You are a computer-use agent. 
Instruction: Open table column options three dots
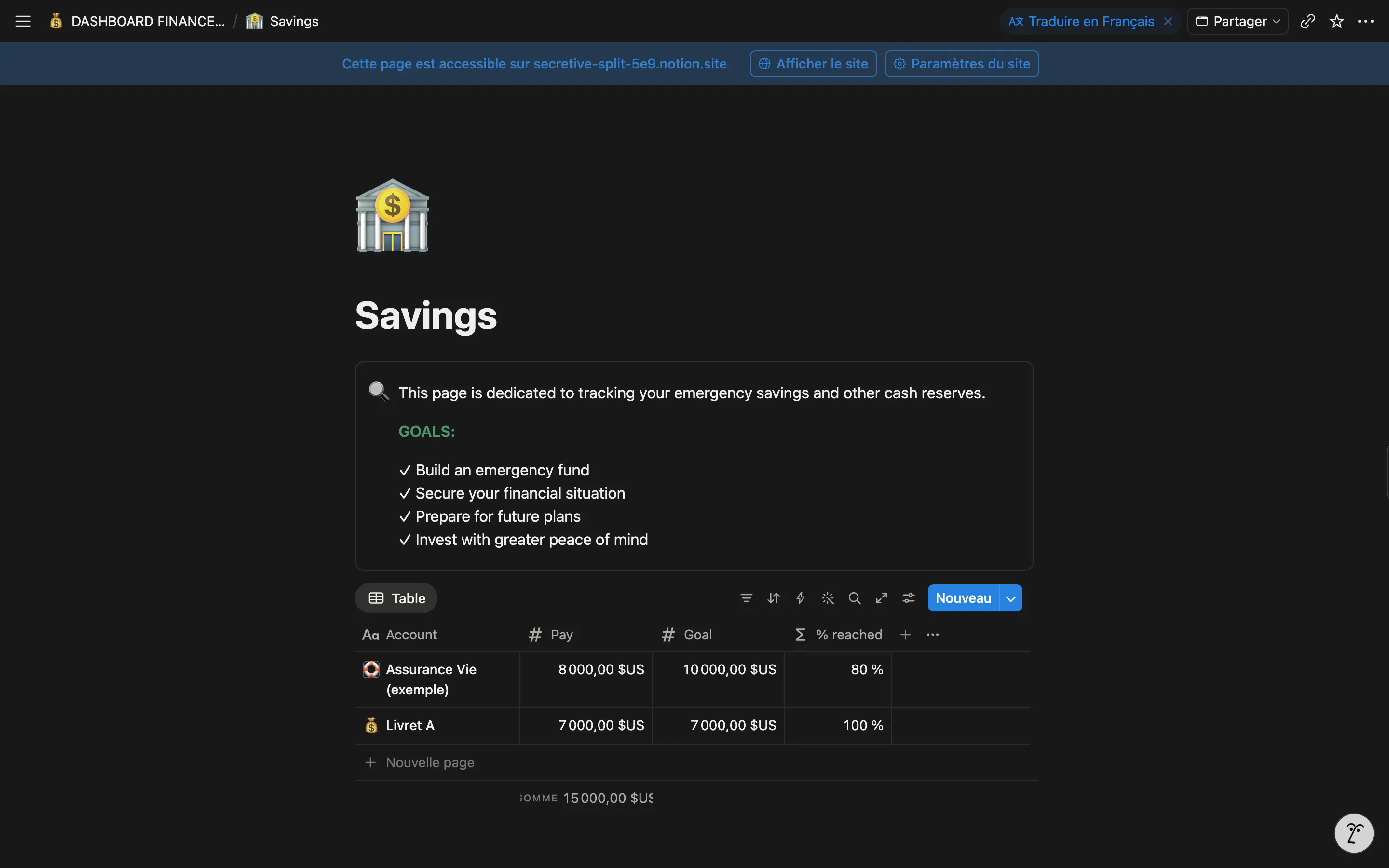(x=933, y=635)
